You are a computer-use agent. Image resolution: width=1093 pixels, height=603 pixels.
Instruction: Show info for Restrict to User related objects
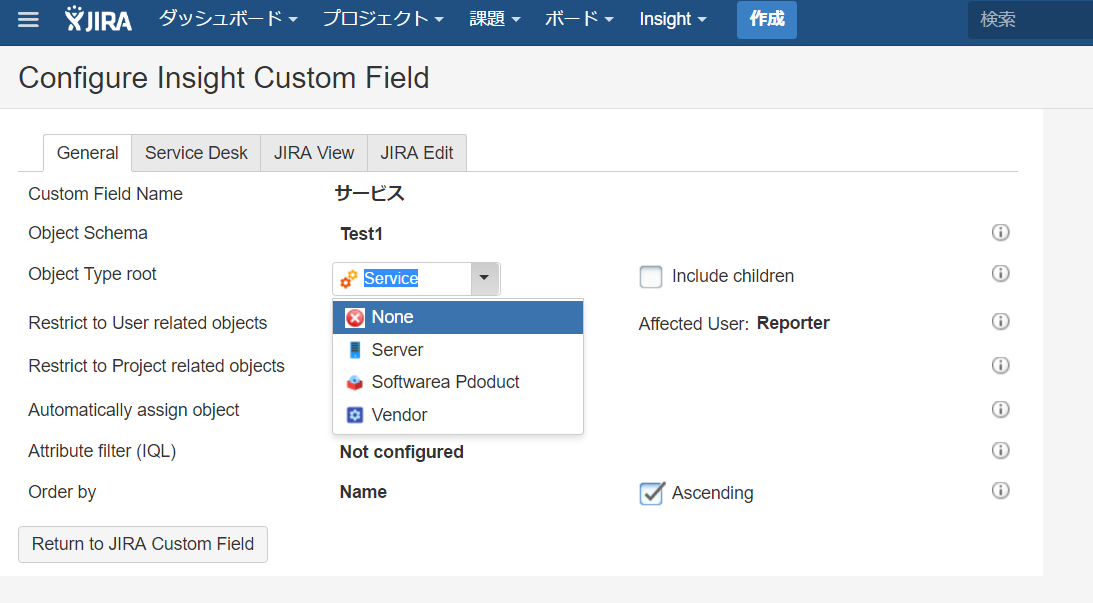point(1000,321)
